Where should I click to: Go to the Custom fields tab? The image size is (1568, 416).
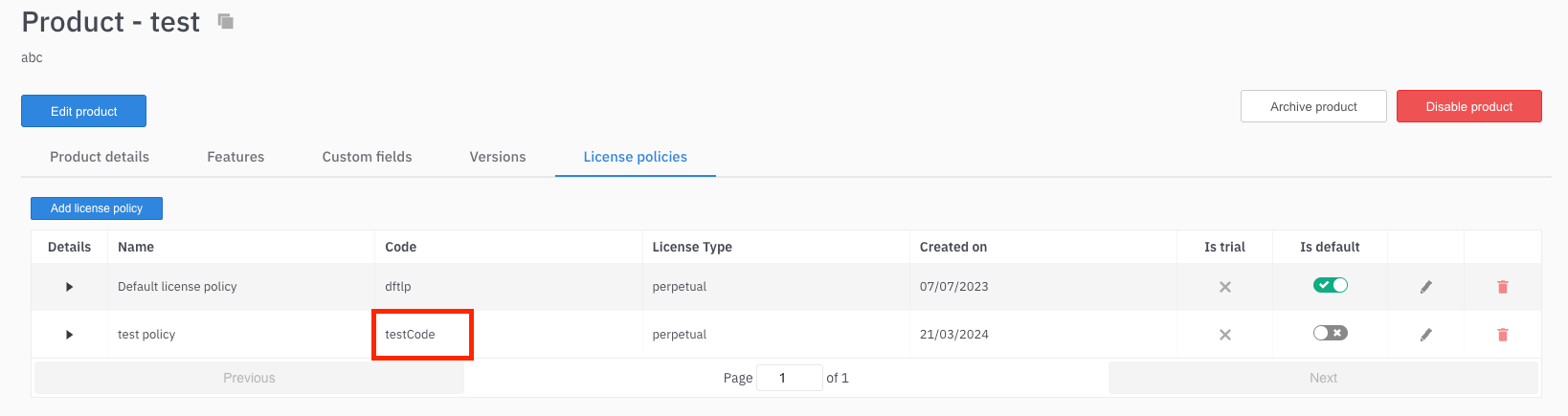(367, 157)
